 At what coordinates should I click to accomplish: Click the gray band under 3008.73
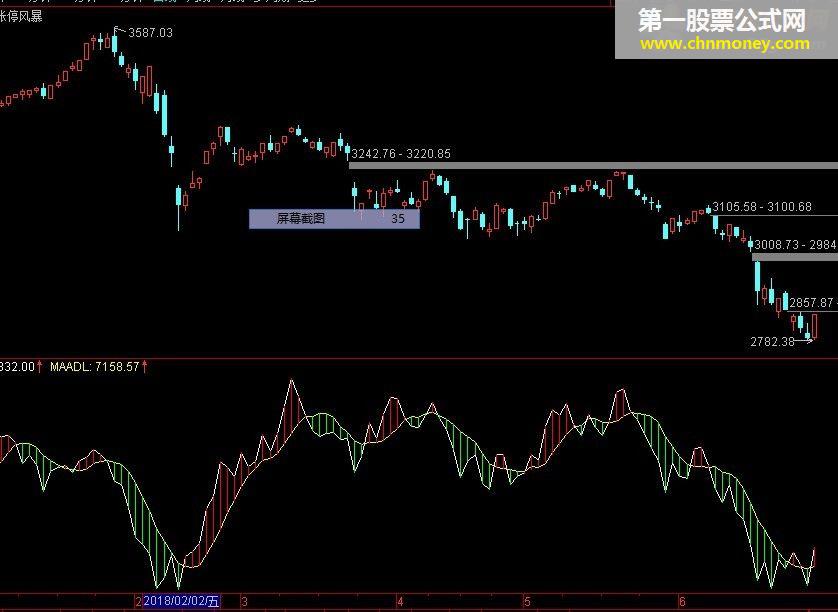795,257
